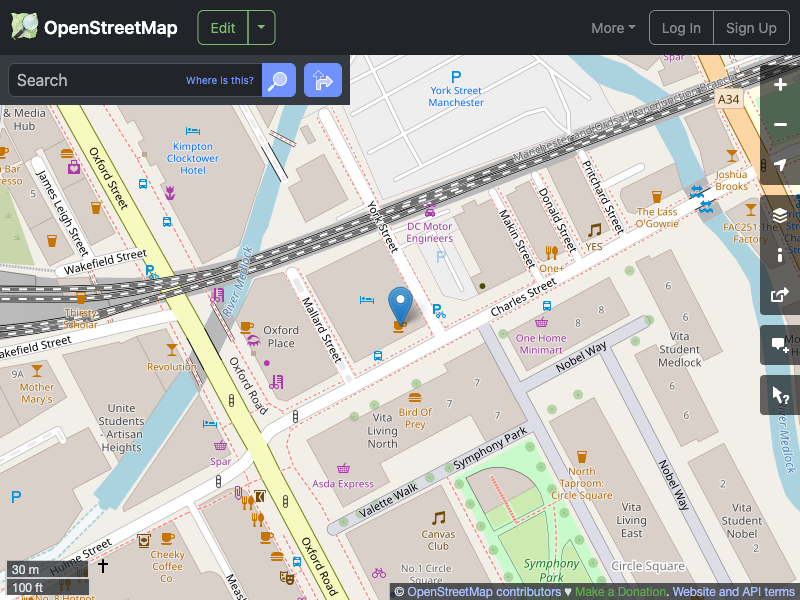800x600 pixels.
Task: Select the Query features arrow icon
Action: [780, 395]
